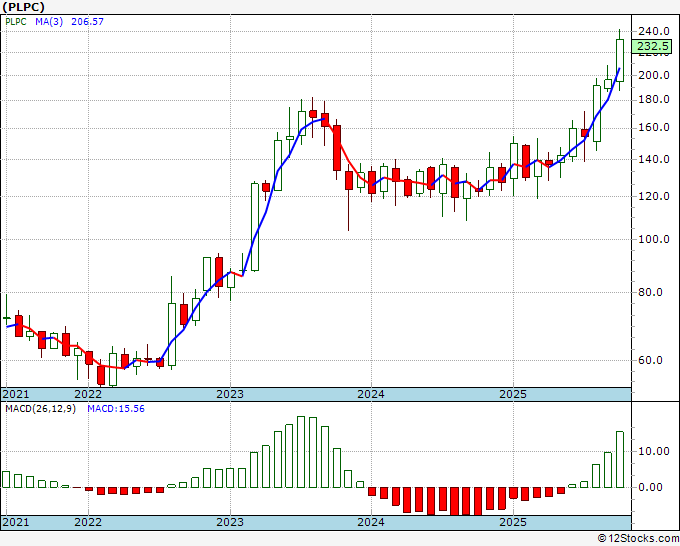Click the 240.0 price axis label
Screen dimensions: 680x546
pyautogui.click(x=654, y=31)
